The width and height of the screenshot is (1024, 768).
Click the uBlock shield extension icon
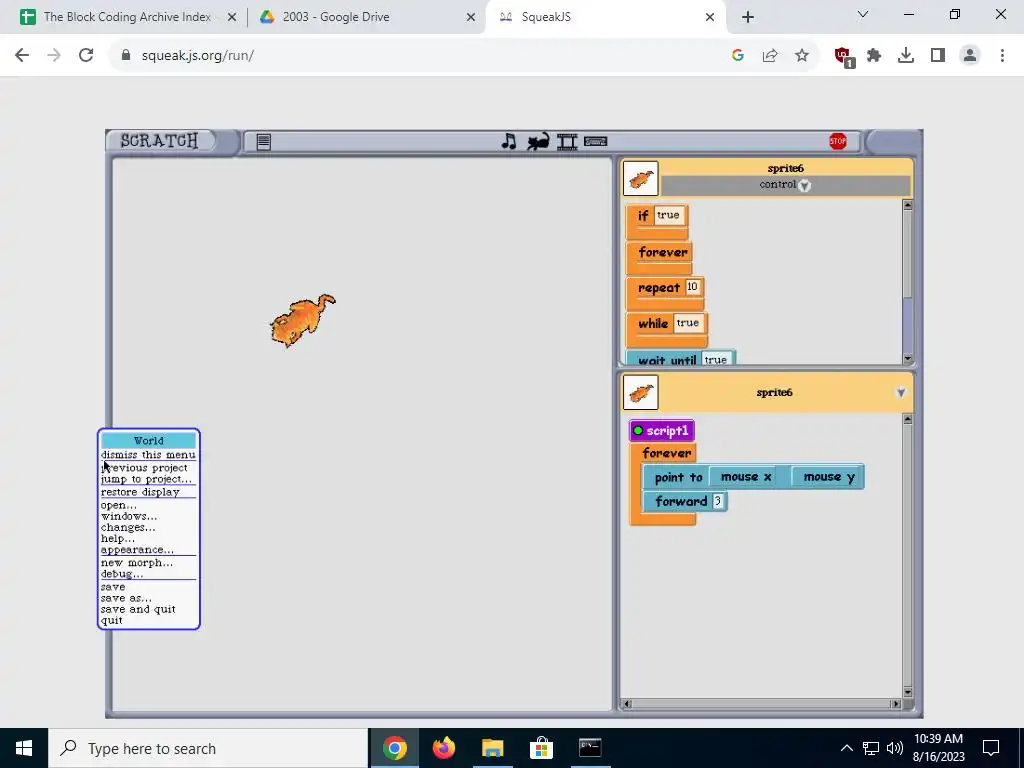[x=843, y=56]
